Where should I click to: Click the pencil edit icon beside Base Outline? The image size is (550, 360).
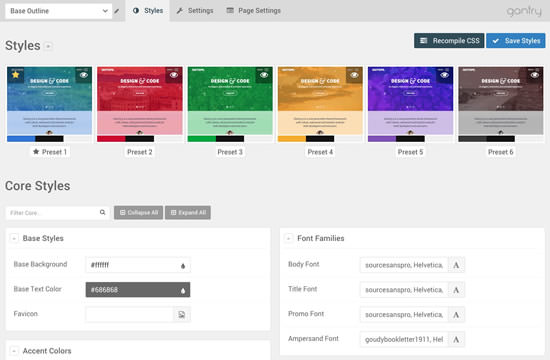(x=117, y=11)
